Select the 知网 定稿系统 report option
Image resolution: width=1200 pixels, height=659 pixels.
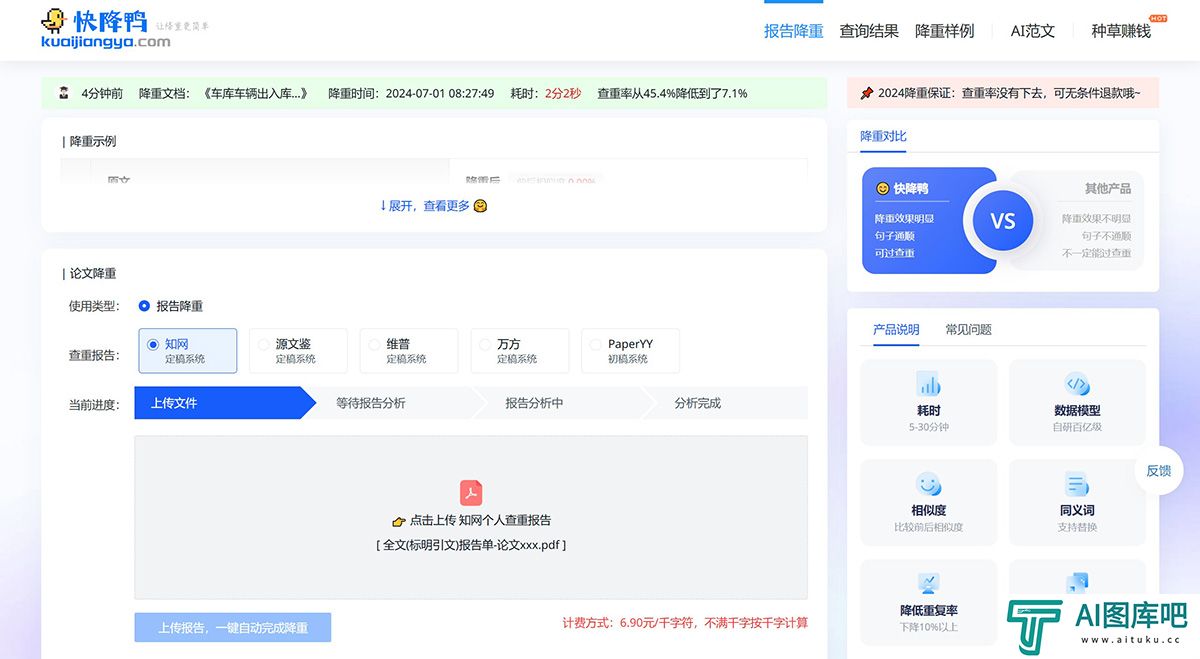187,351
